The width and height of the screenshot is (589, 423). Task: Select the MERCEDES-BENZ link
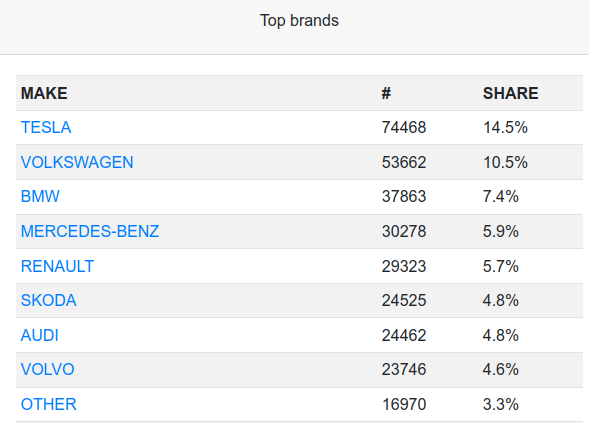coord(90,231)
